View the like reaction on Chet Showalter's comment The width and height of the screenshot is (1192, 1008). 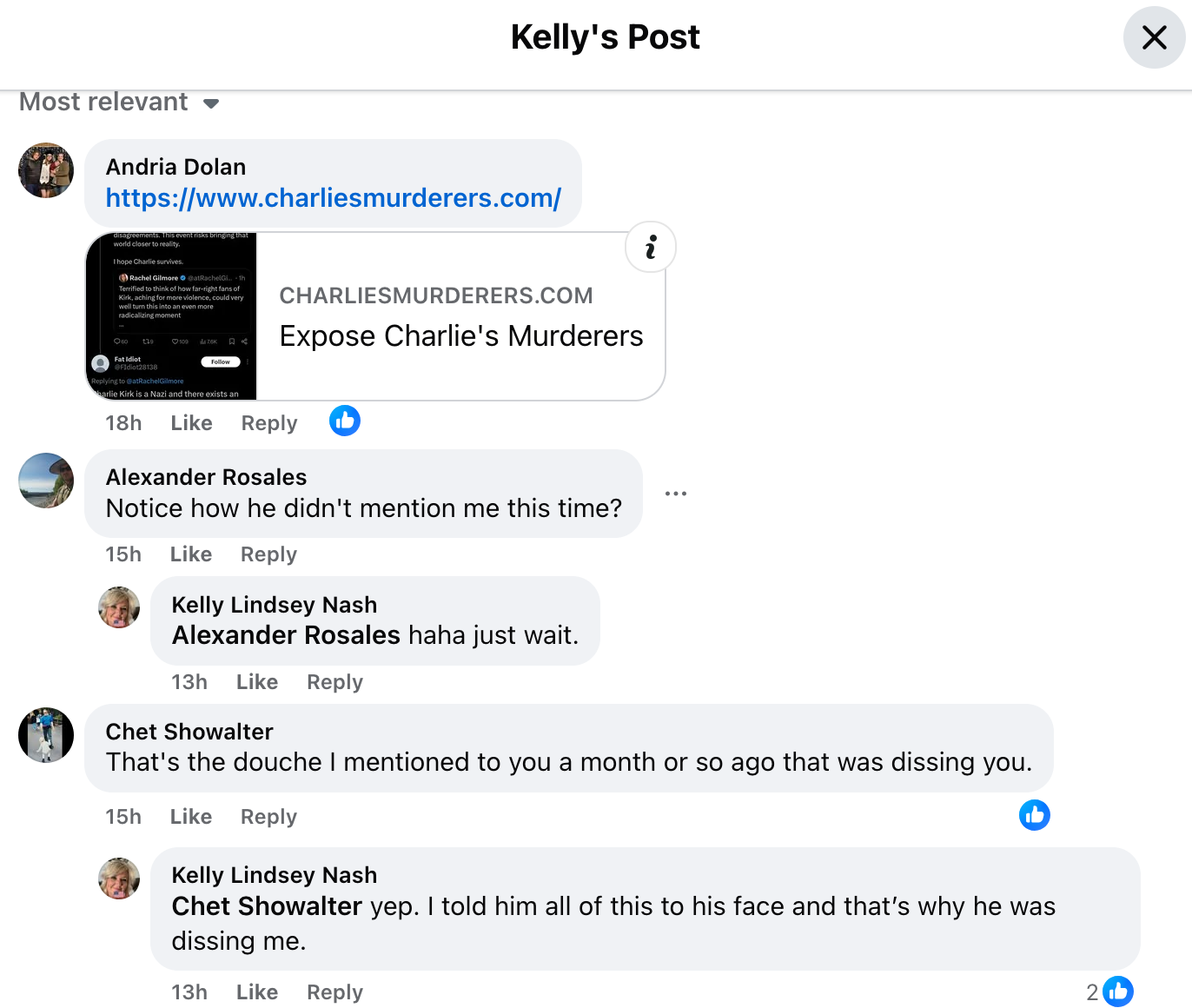[x=1034, y=815]
